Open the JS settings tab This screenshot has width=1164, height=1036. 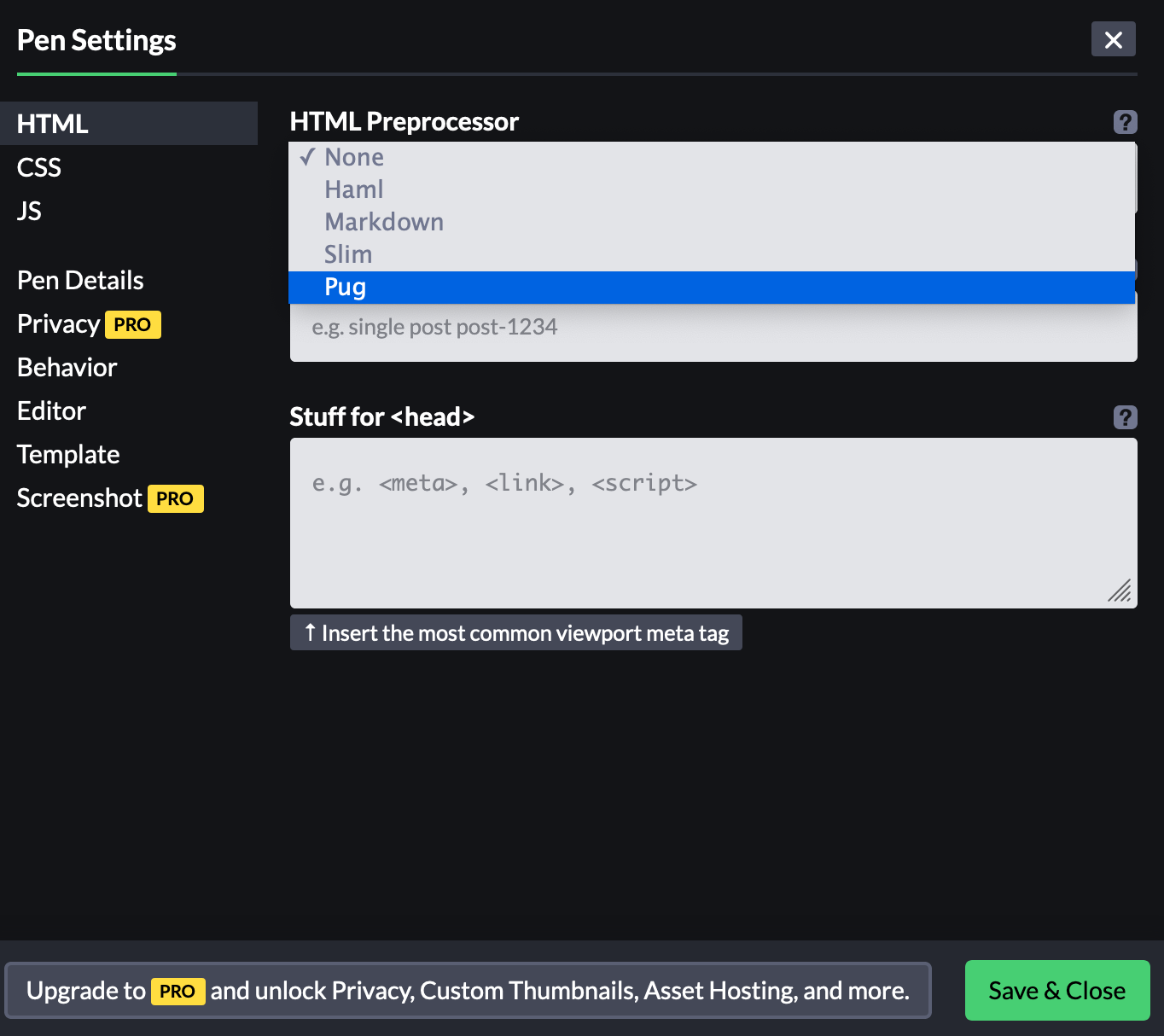[x=29, y=211]
